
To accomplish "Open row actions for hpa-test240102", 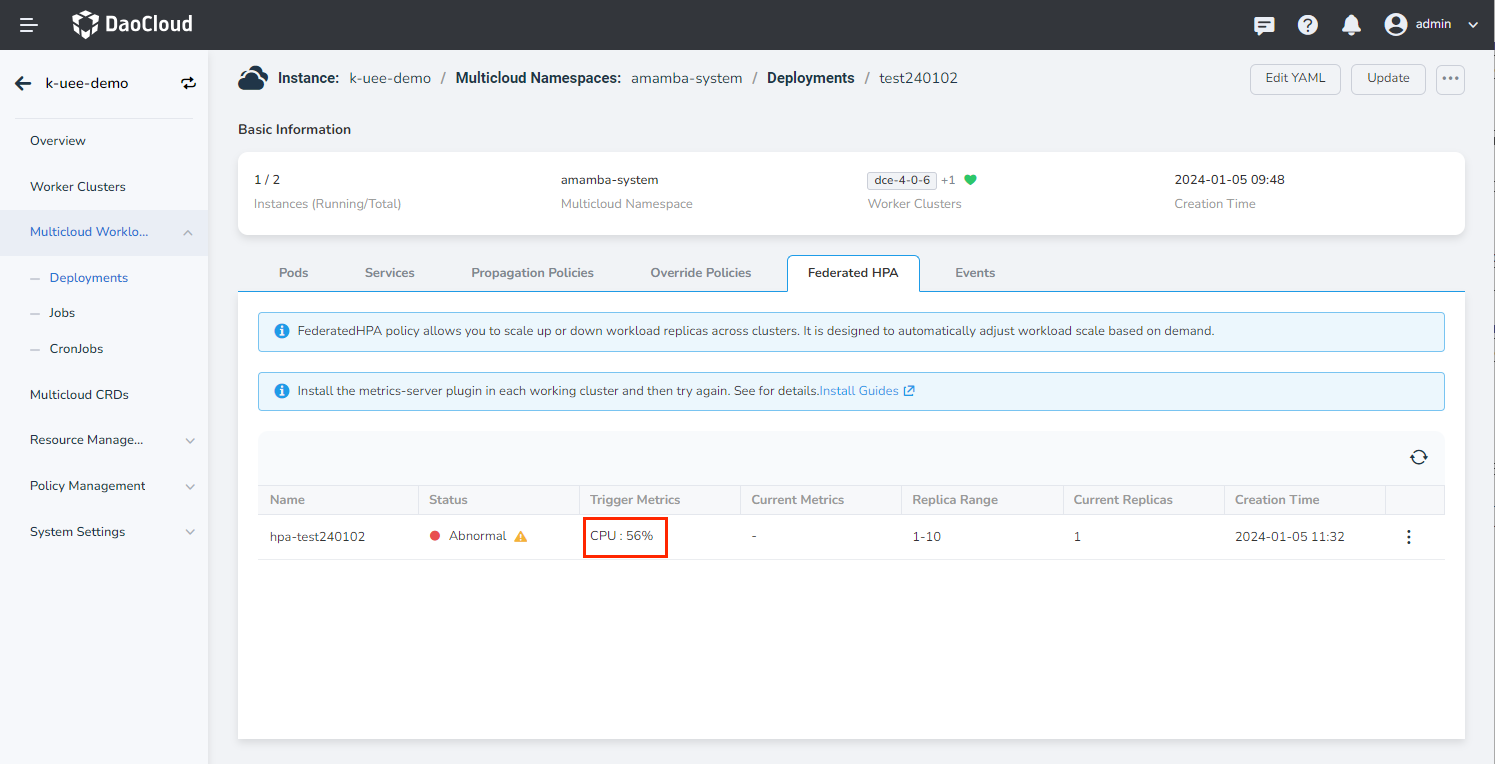I will 1408,537.
